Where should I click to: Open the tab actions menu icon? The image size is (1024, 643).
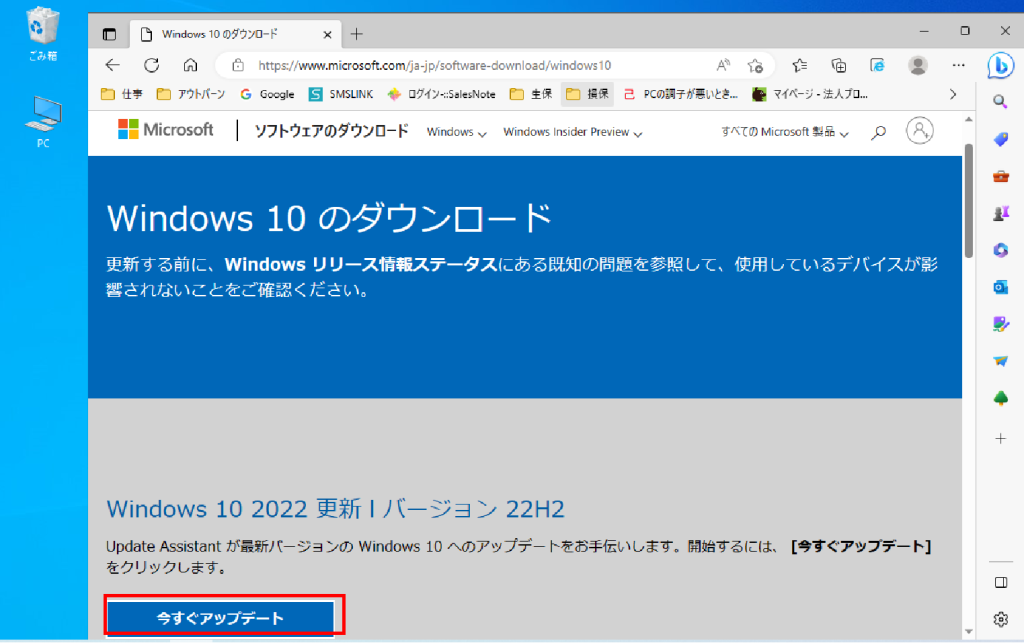tap(109, 35)
